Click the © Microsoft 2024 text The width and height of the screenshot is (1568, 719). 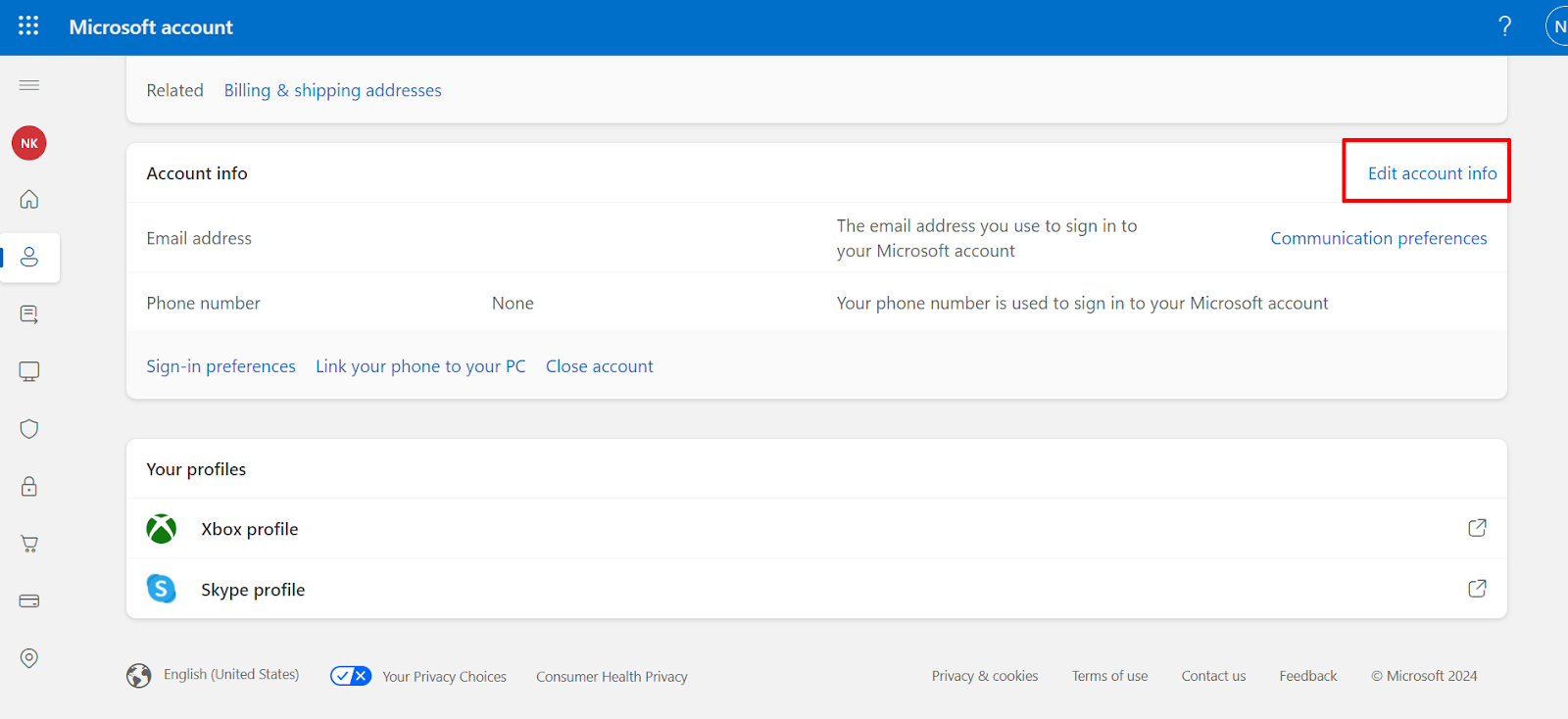[x=1424, y=676]
